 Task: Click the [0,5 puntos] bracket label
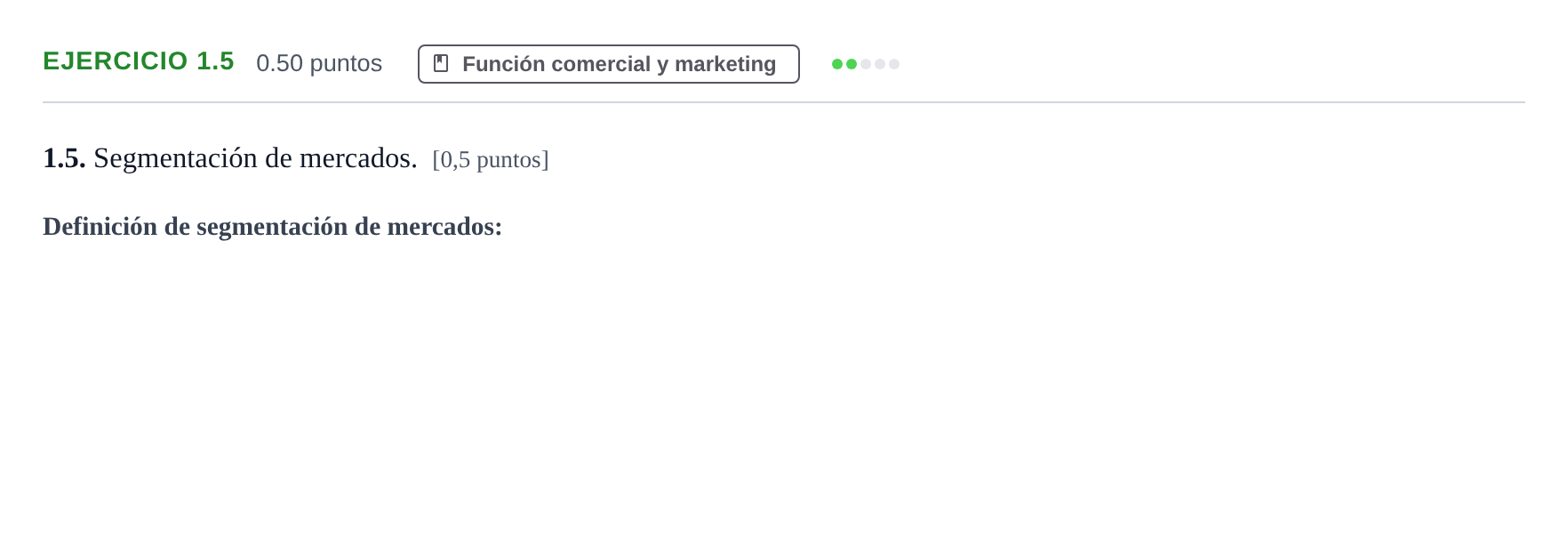click(491, 160)
